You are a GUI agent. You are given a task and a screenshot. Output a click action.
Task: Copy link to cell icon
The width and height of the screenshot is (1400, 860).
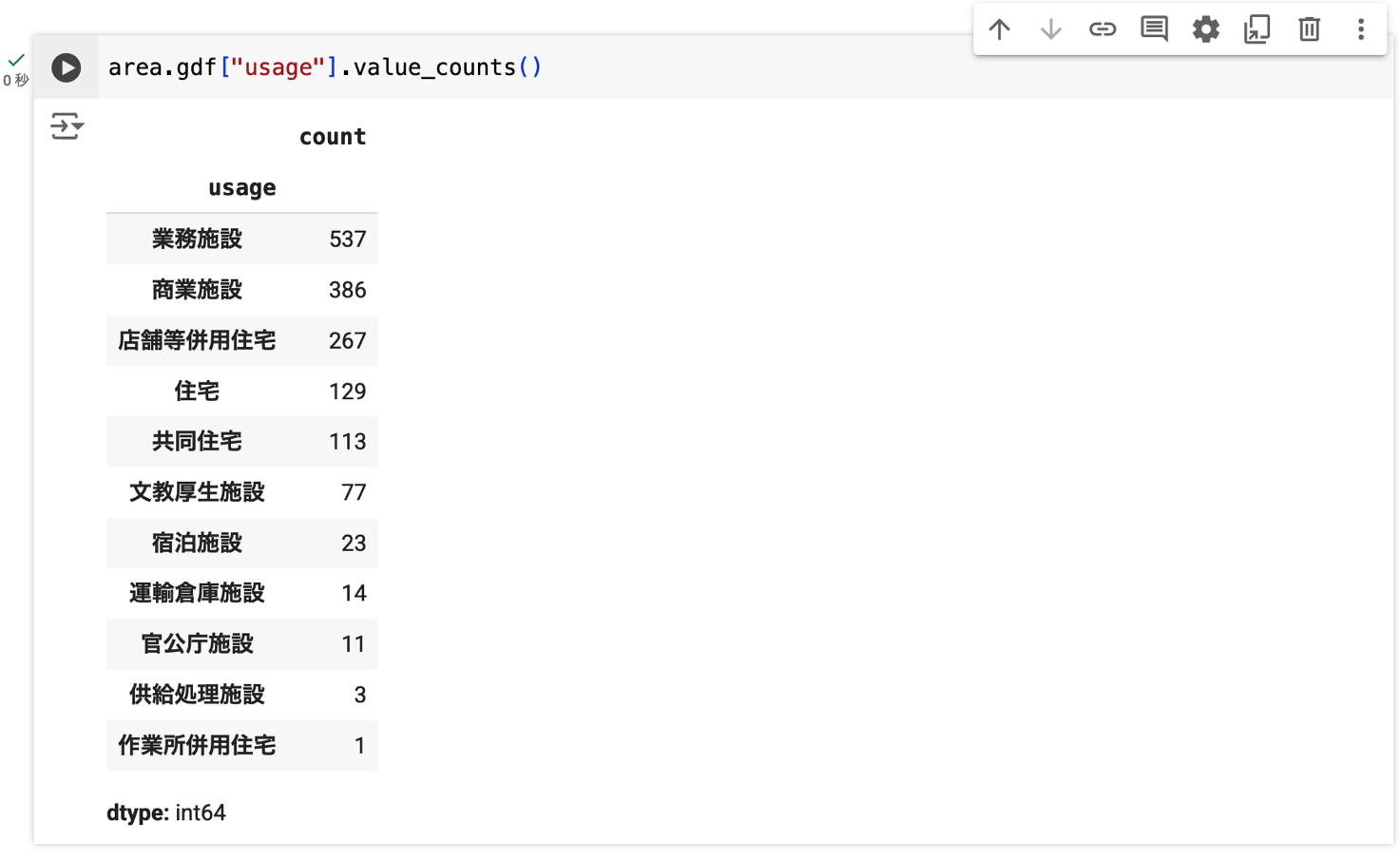(1103, 29)
